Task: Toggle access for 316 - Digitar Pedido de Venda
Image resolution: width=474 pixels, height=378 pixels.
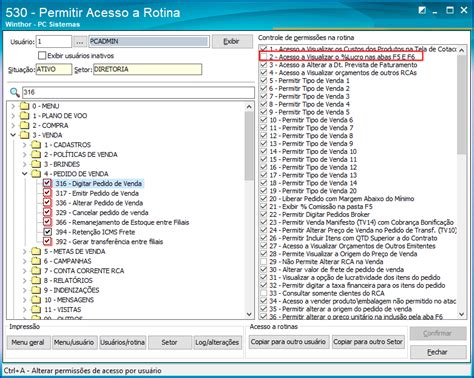Action: 47,183
